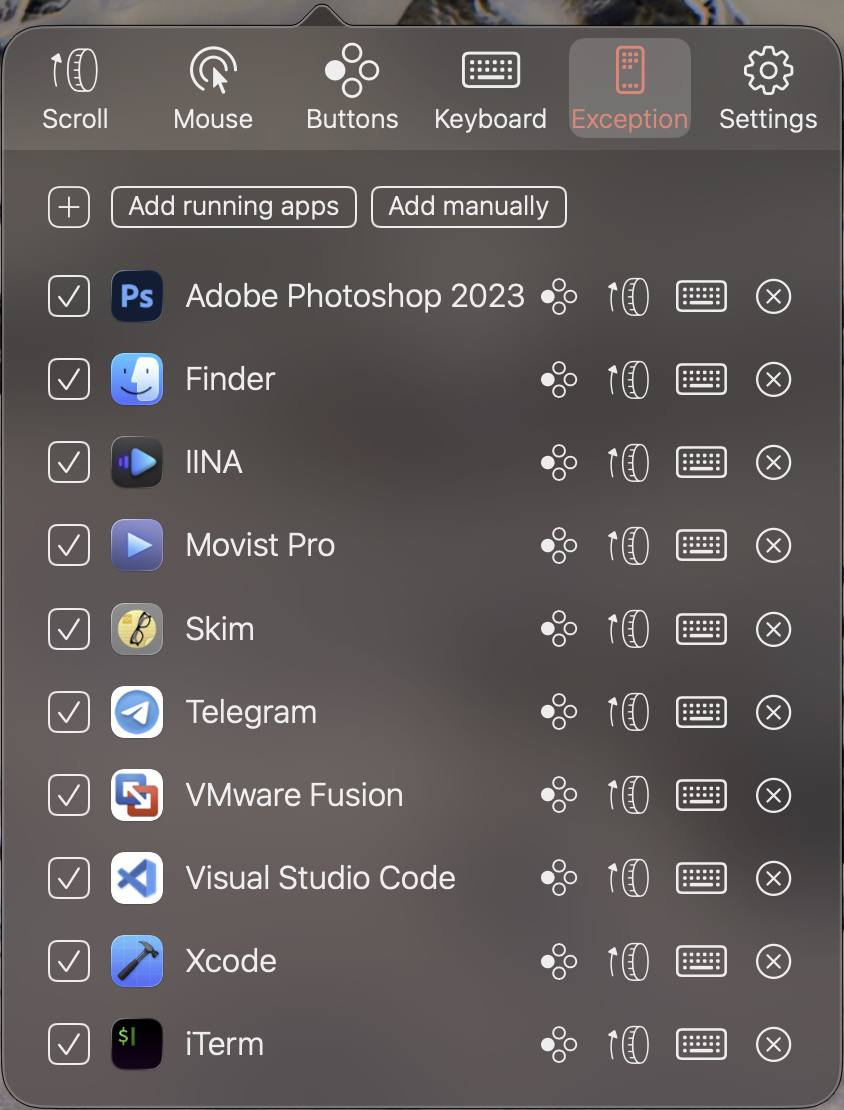Click the Add manually button
This screenshot has width=844, height=1110.
[x=468, y=207]
